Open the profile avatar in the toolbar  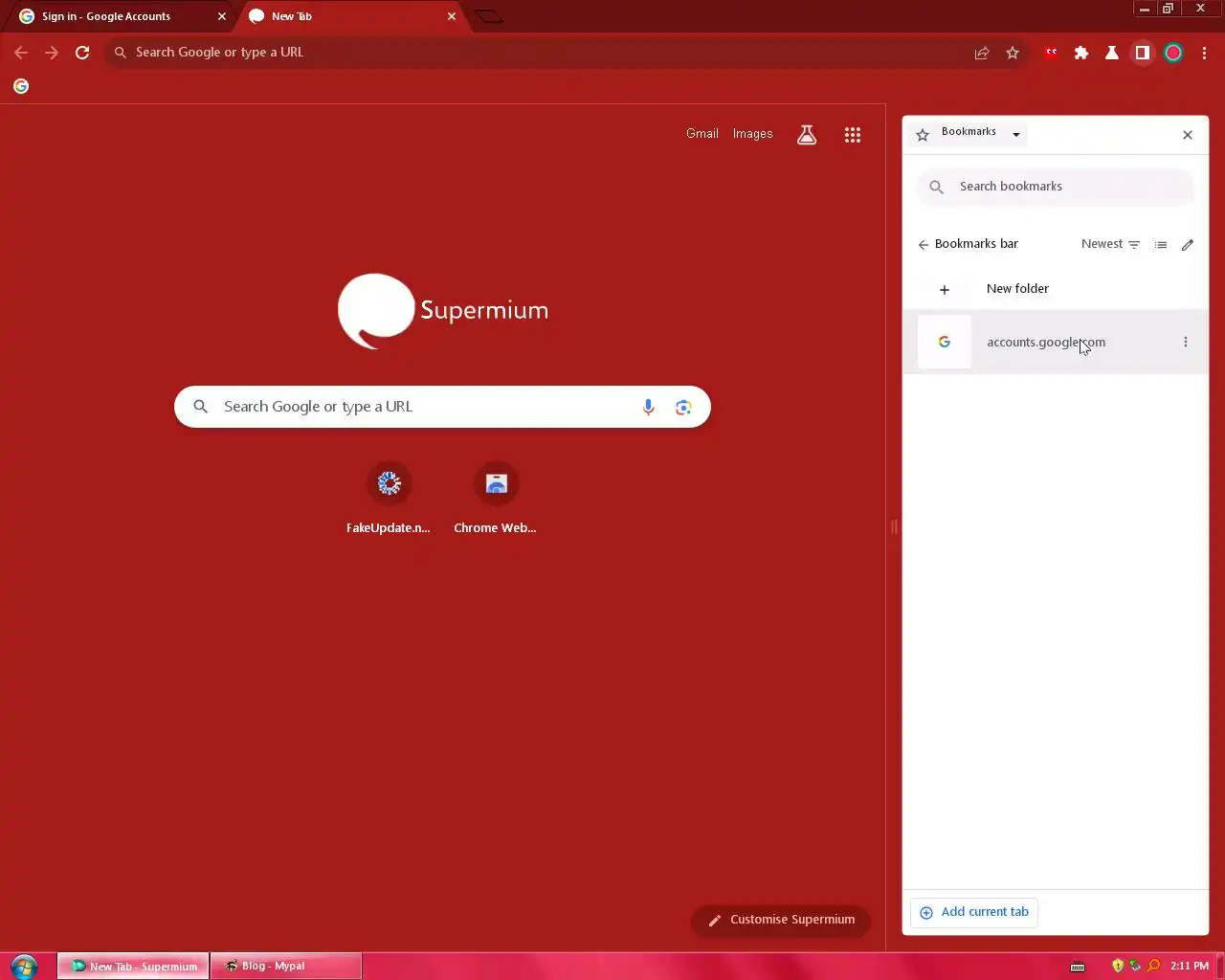[x=1173, y=53]
